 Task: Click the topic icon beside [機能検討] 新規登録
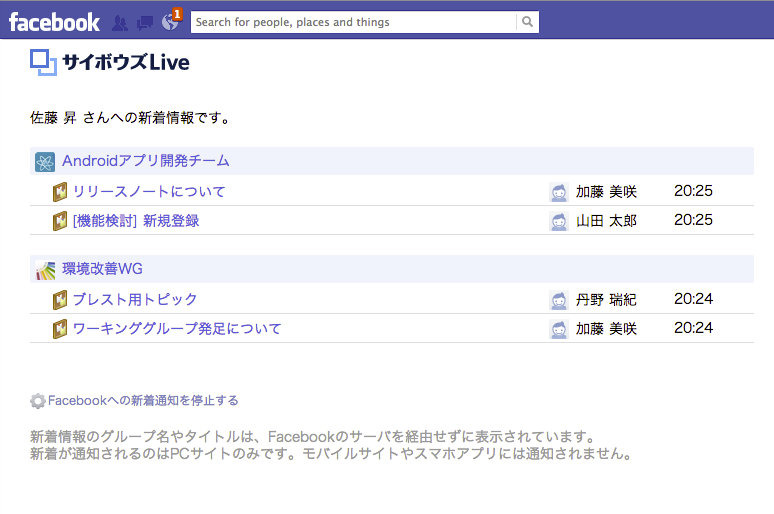[60, 221]
